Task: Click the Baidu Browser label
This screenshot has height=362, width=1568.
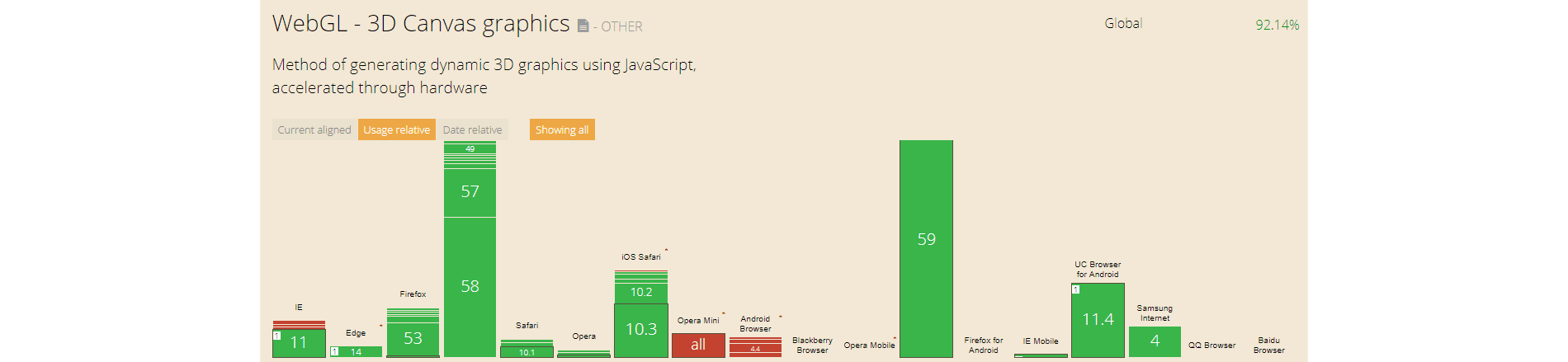Action: 1268,345
